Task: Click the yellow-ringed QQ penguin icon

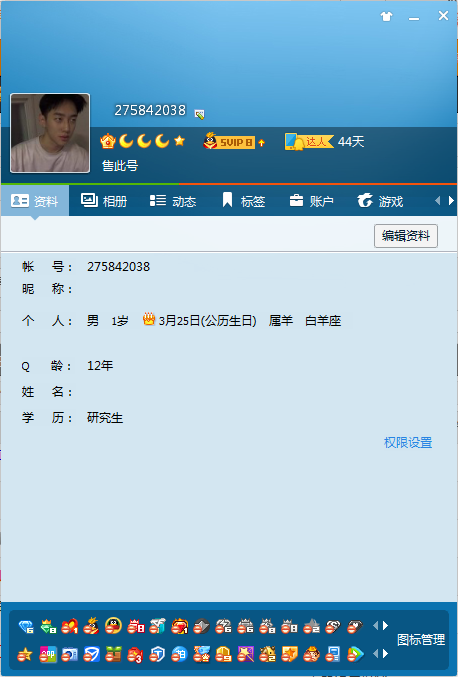Action: pyautogui.click(x=114, y=626)
